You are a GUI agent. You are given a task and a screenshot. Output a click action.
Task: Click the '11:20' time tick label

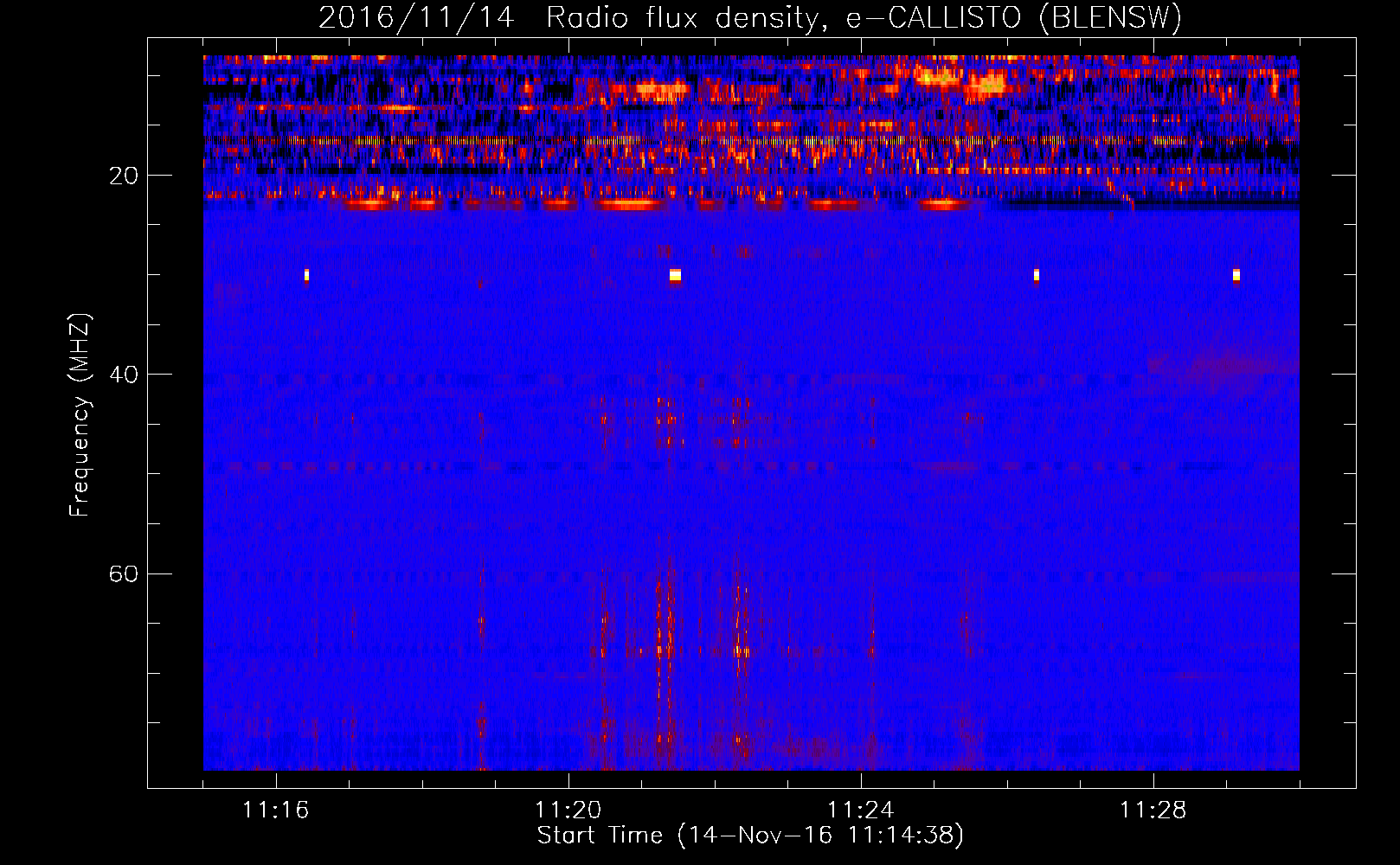click(568, 811)
